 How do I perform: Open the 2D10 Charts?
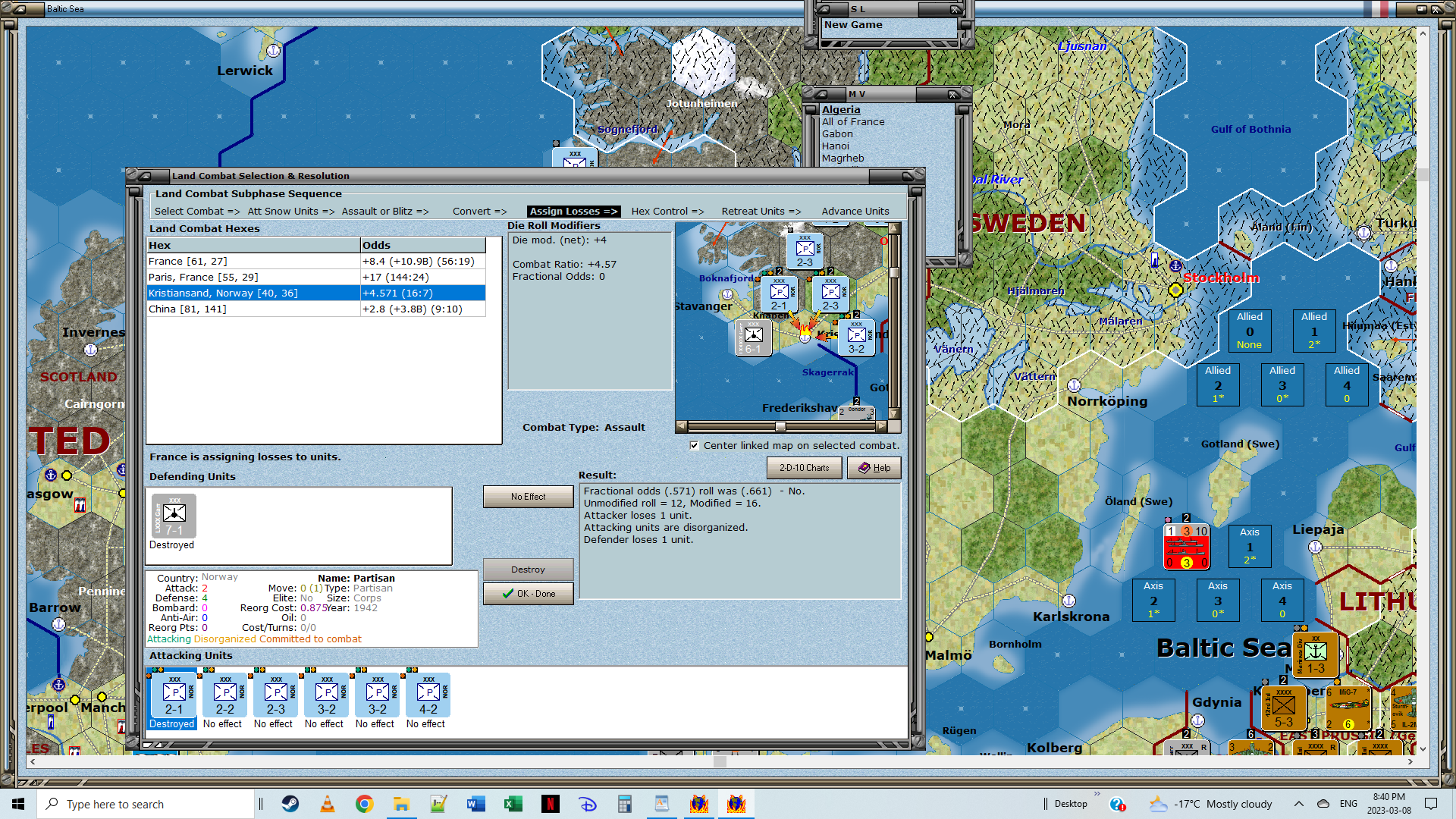804,468
